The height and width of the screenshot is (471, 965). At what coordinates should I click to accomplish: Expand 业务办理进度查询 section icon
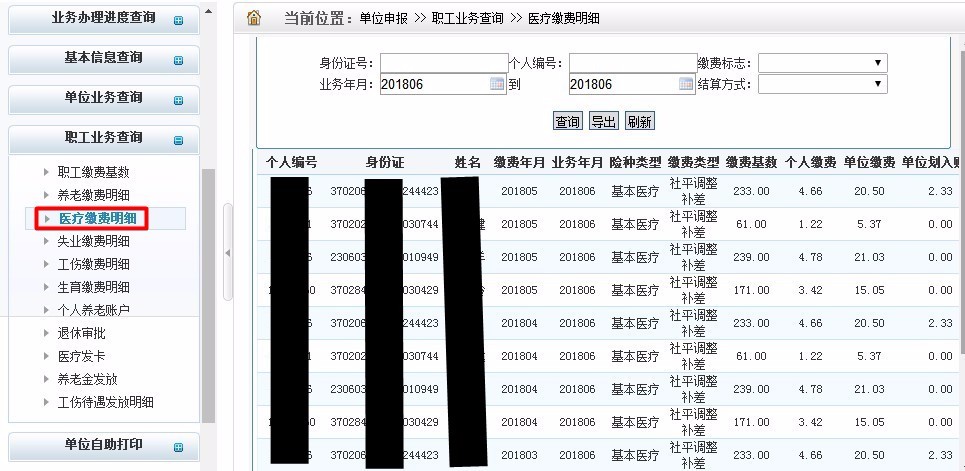[178, 20]
